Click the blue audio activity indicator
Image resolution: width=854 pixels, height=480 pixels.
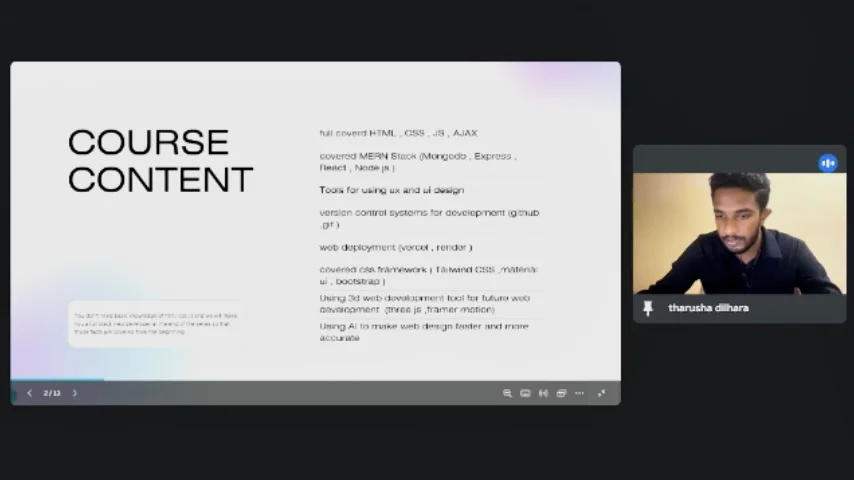click(x=828, y=163)
